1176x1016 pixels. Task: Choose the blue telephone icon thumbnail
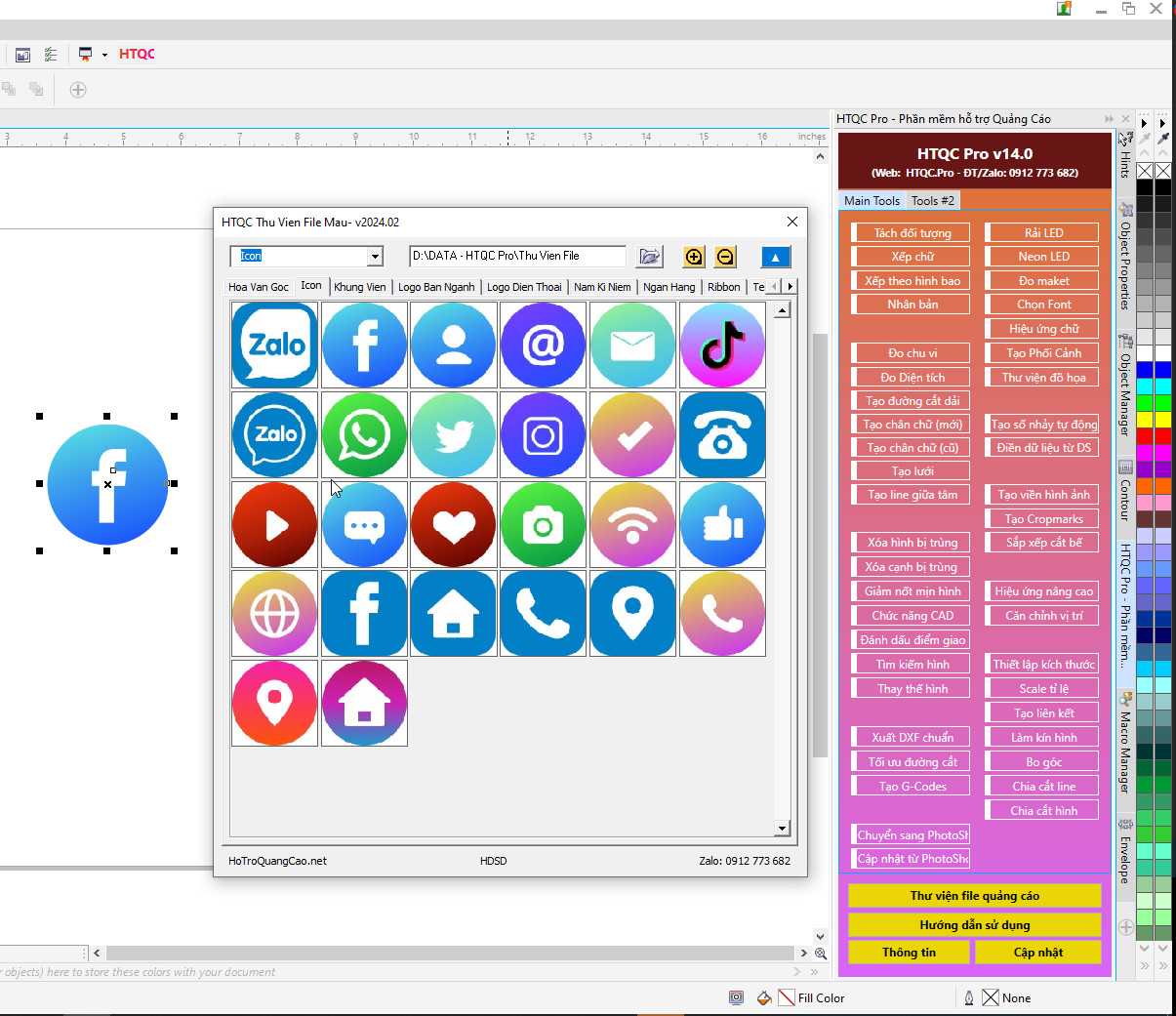pos(722,434)
